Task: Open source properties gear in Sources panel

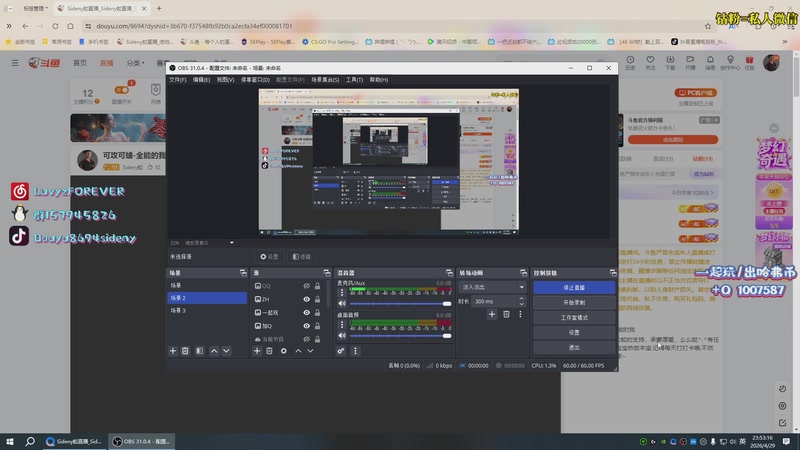Action: coord(284,351)
